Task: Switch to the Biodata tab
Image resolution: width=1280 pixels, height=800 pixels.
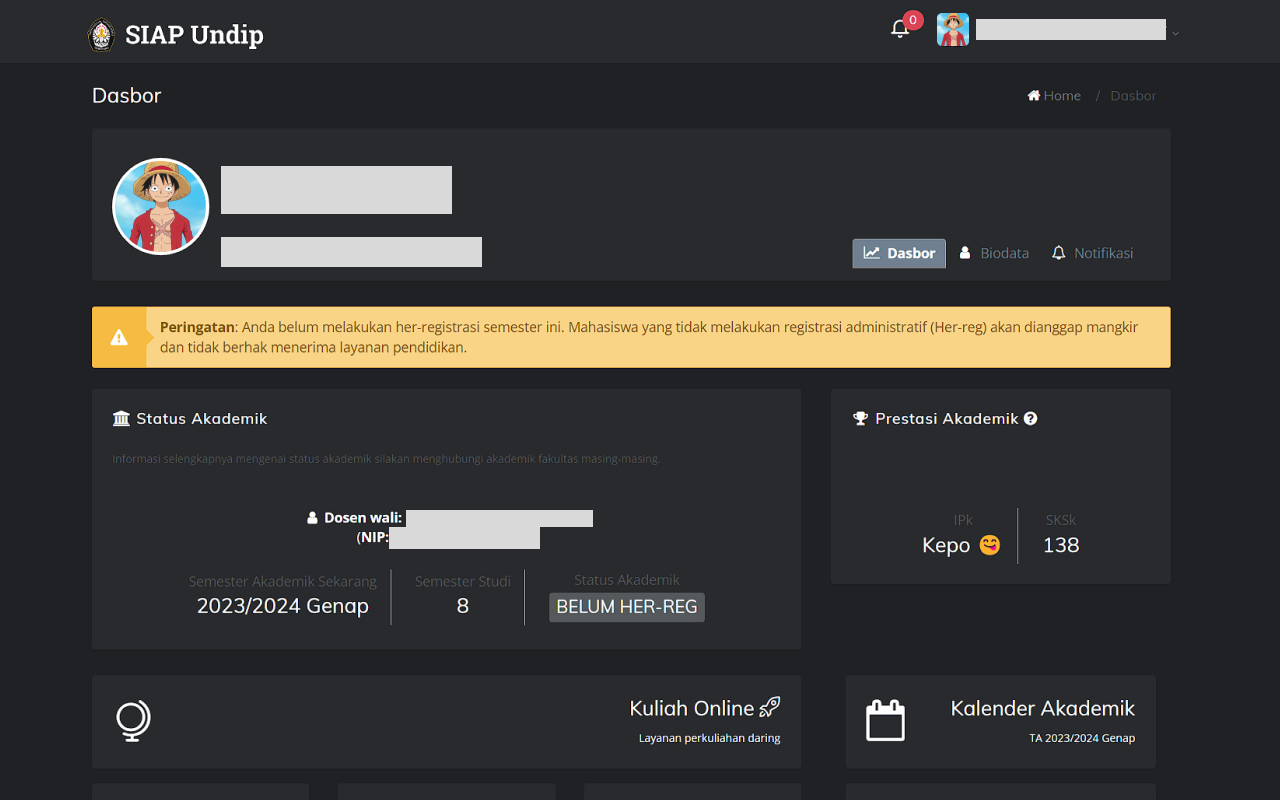Action: click(994, 253)
